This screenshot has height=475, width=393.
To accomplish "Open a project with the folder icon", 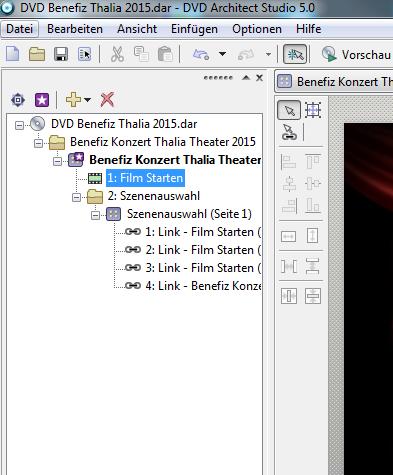I will click(x=37, y=54).
